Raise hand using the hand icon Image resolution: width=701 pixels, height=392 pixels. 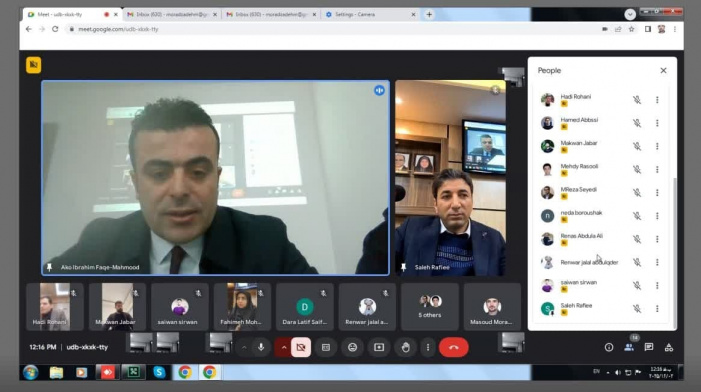405,347
